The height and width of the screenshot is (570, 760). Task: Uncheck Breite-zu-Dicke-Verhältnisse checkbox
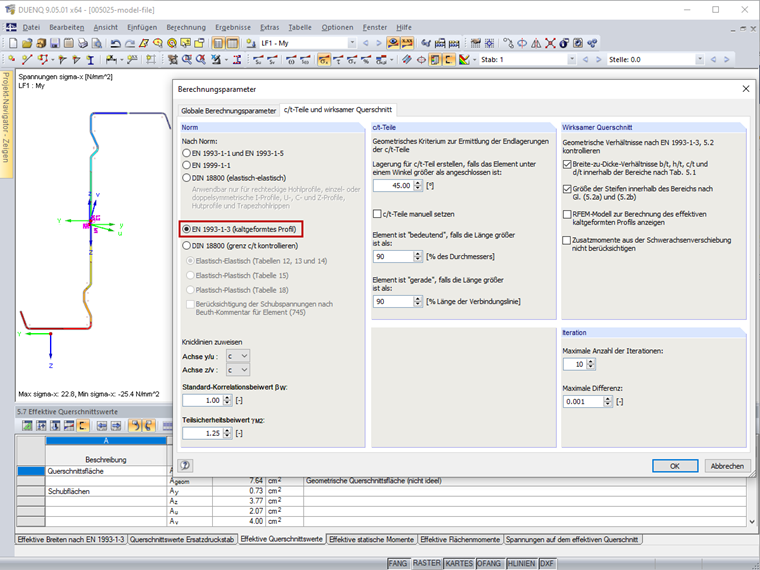pyautogui.click(x=567, y=164)
